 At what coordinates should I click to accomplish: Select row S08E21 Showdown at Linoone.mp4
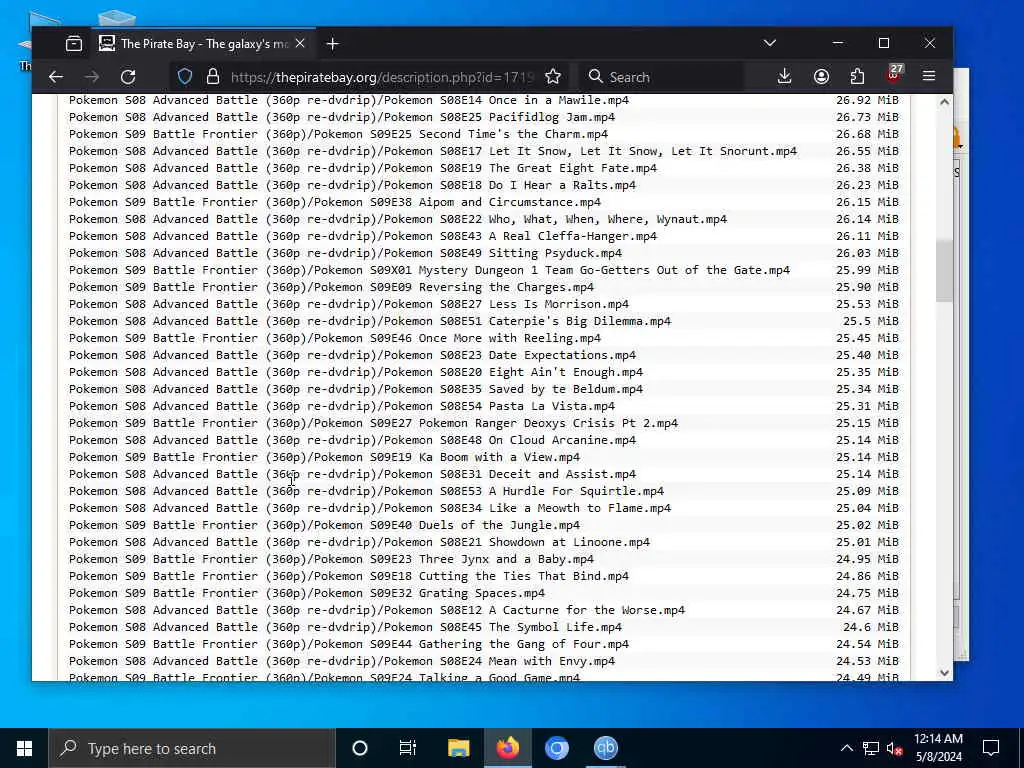483,541
